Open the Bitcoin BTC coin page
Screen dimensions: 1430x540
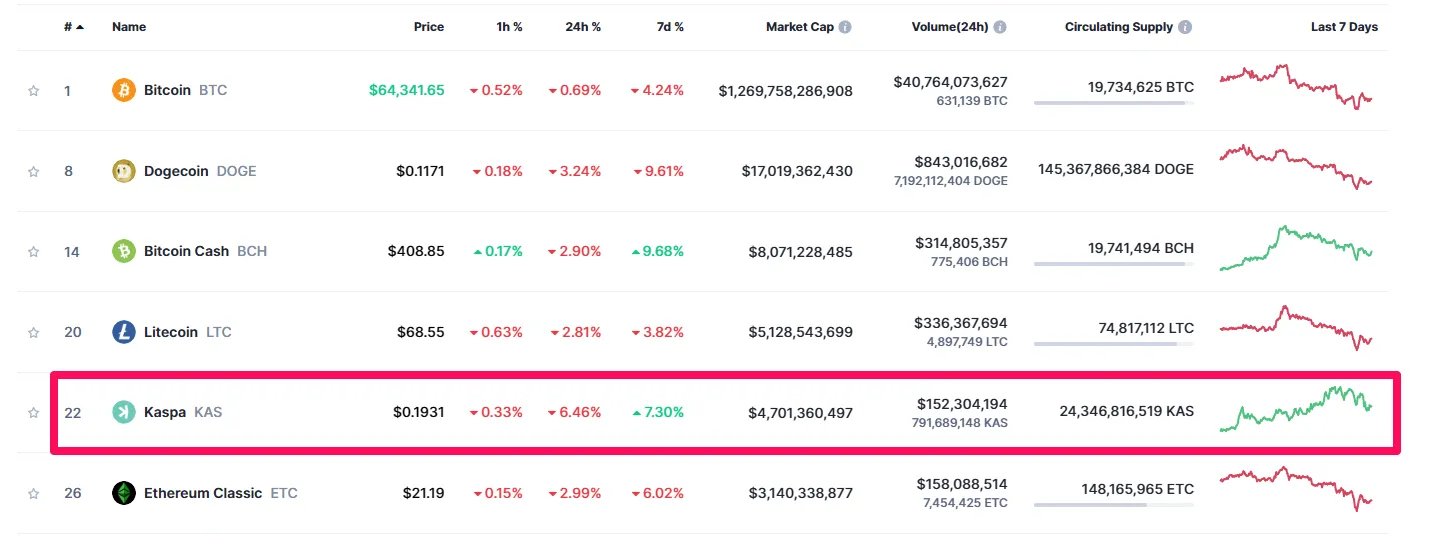pos(186,90)
